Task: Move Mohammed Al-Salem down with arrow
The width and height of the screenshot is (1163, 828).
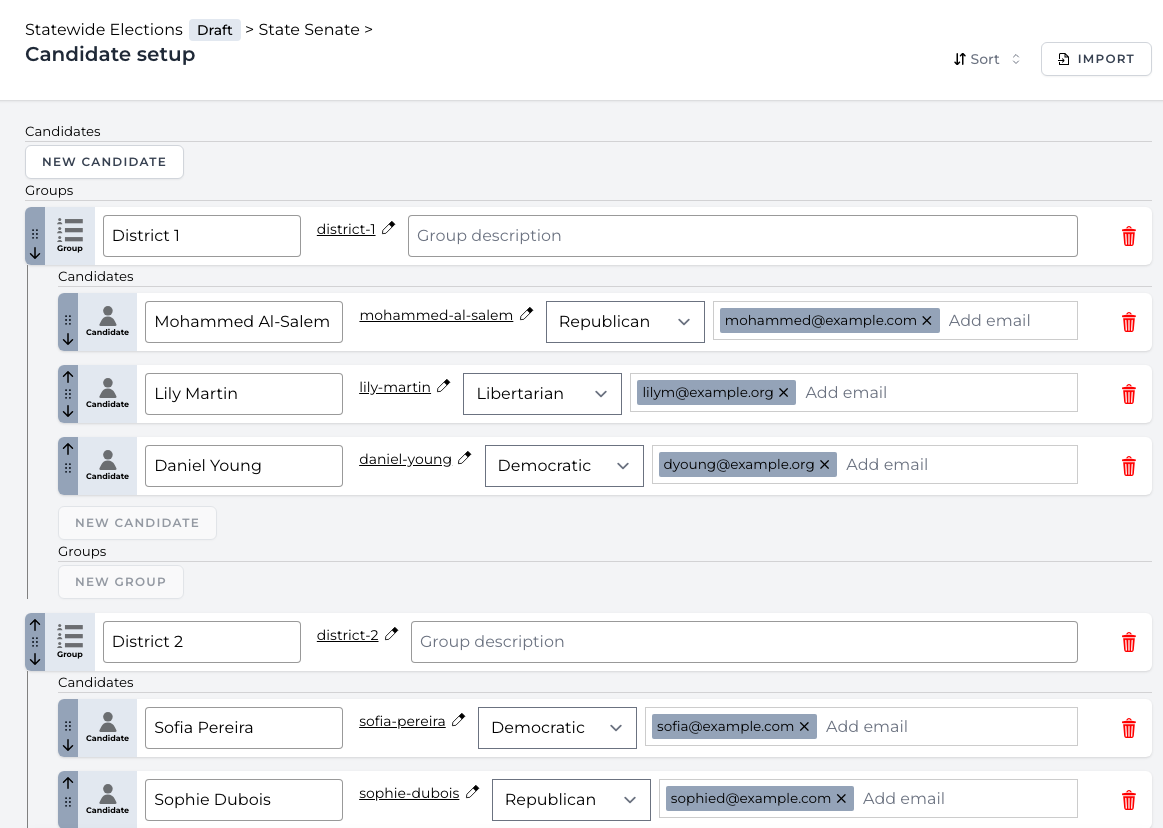Action: [68, 339]
